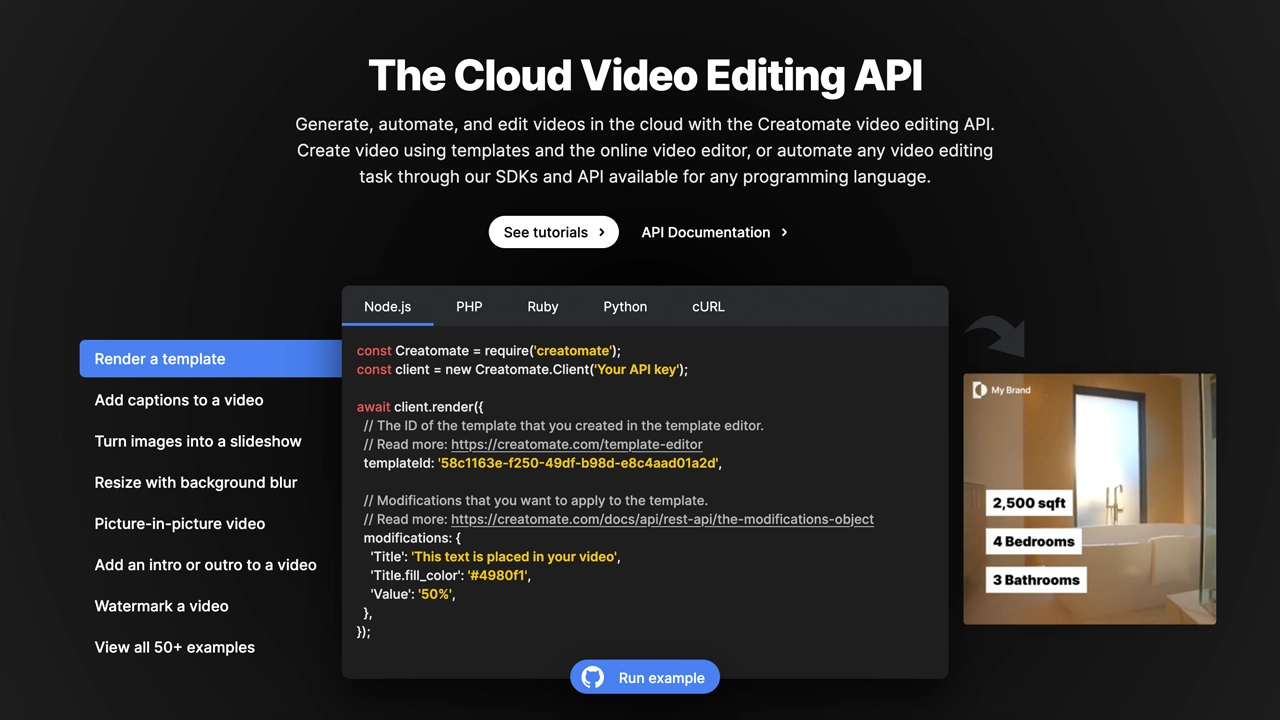Click the await keyword in code

pyautogui.click(x=374, y=407)
